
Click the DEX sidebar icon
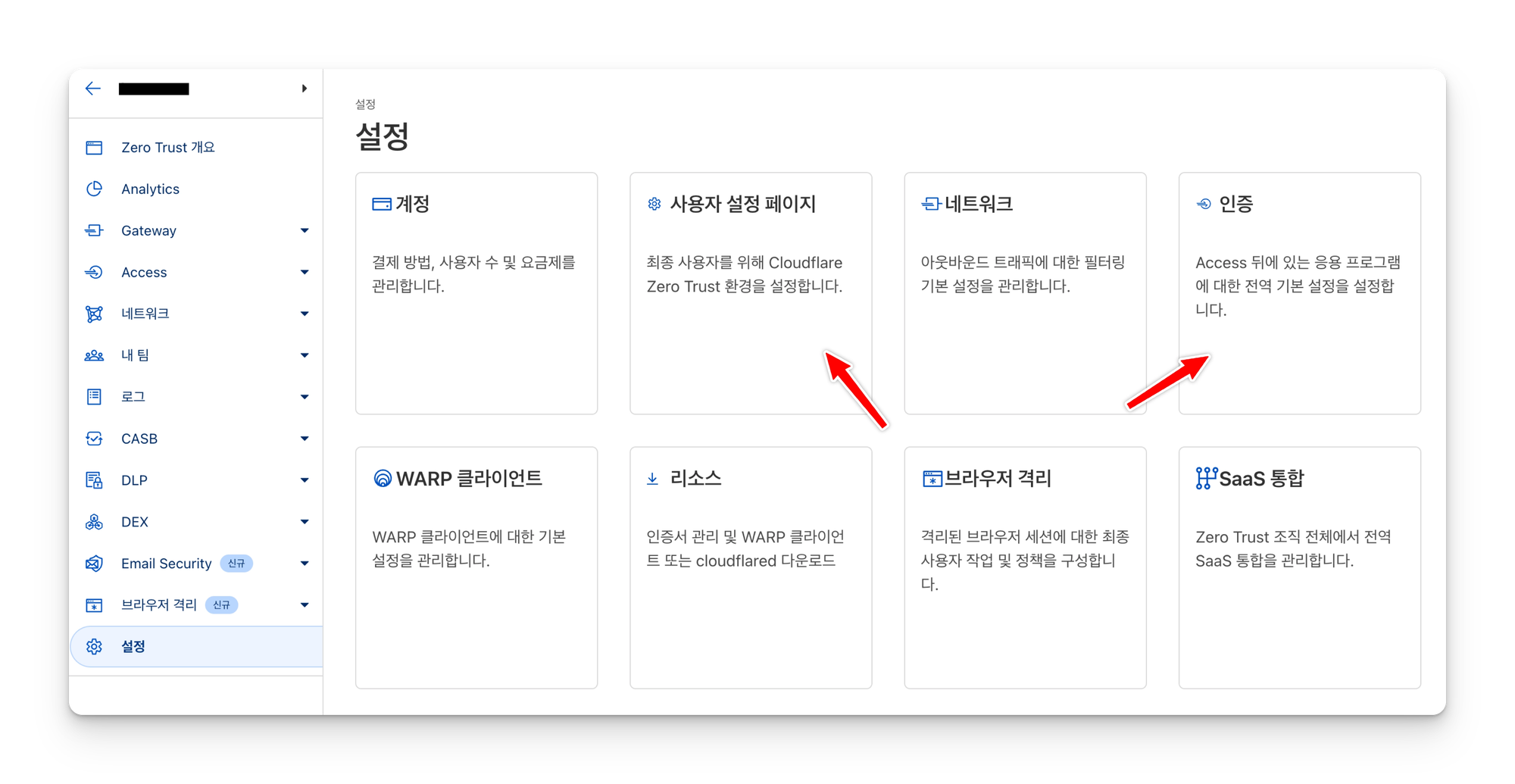(x=94, y=522)
